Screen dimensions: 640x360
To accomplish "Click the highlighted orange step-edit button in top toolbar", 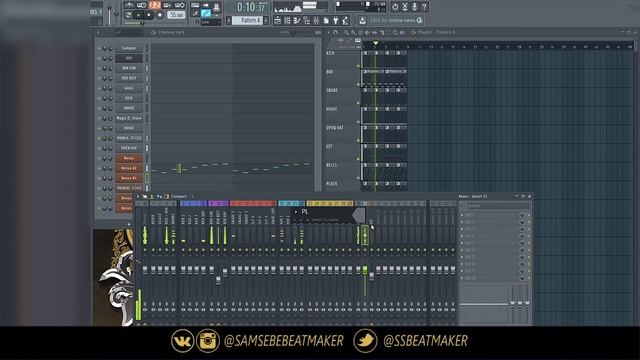I will (x=154, y=5).
